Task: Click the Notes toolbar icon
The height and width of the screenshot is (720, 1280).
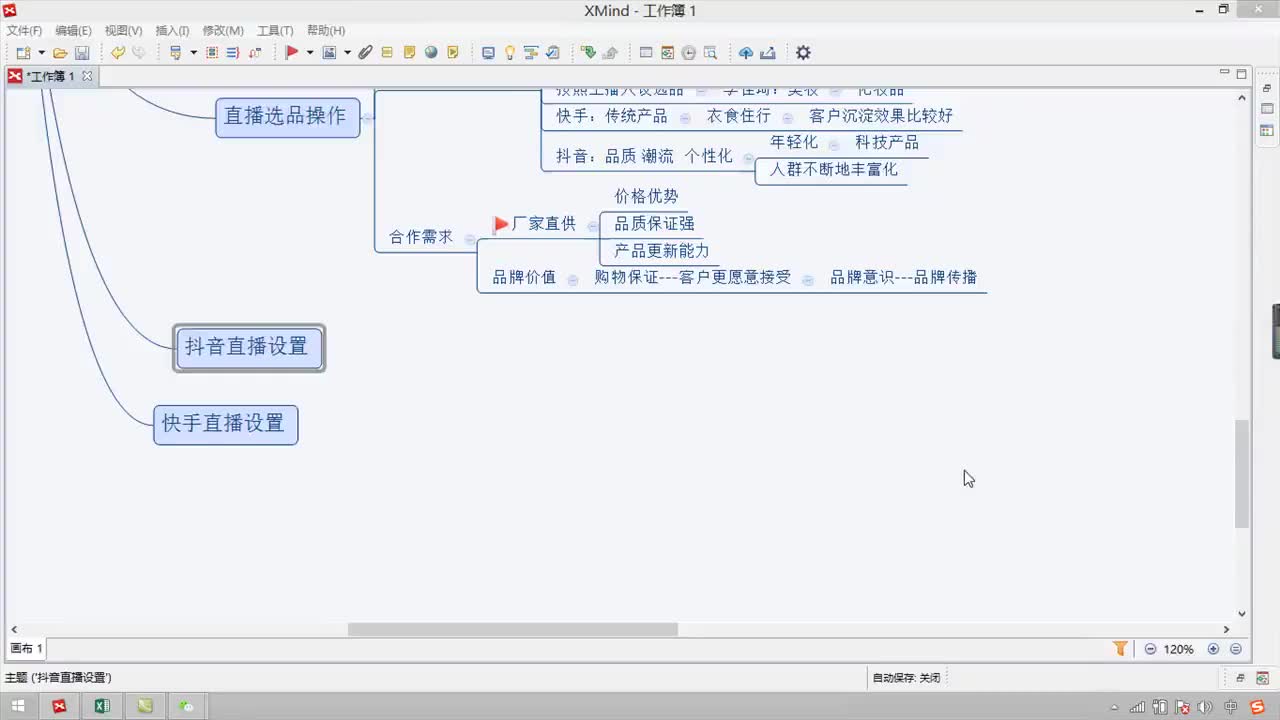Action: click(409, 53)
